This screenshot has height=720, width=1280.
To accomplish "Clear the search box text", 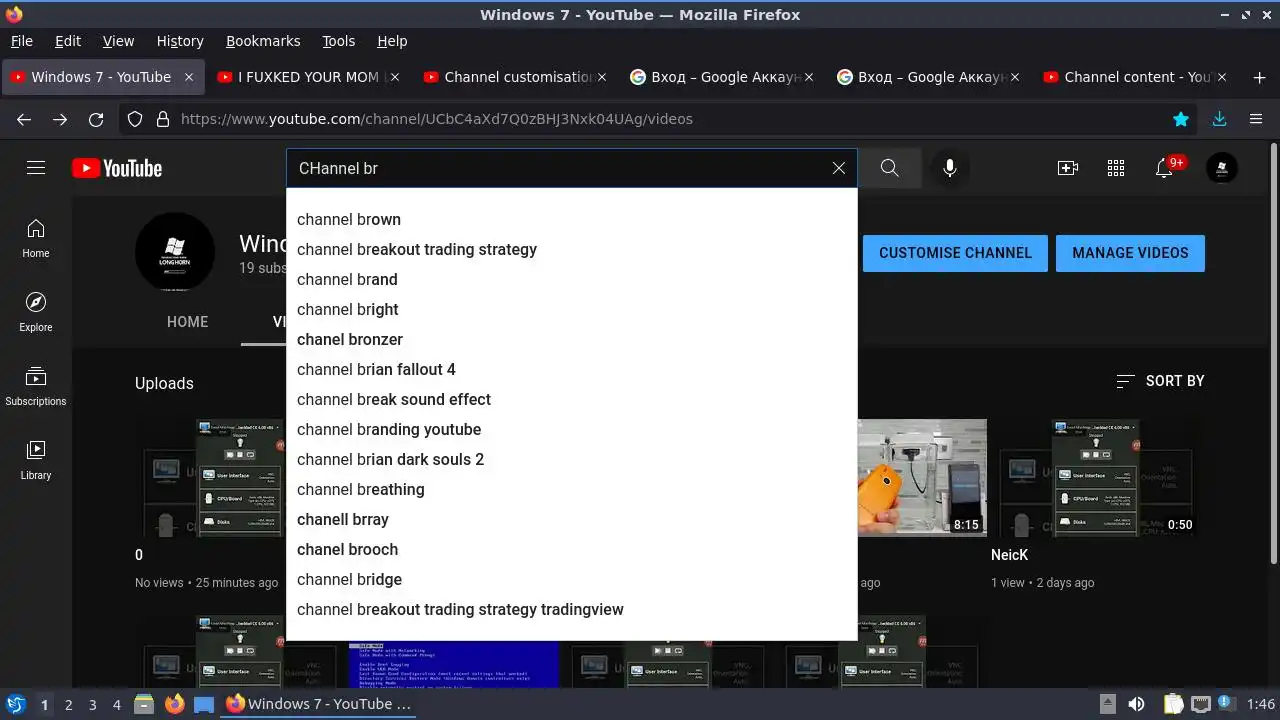I will (x=839, y=168).
